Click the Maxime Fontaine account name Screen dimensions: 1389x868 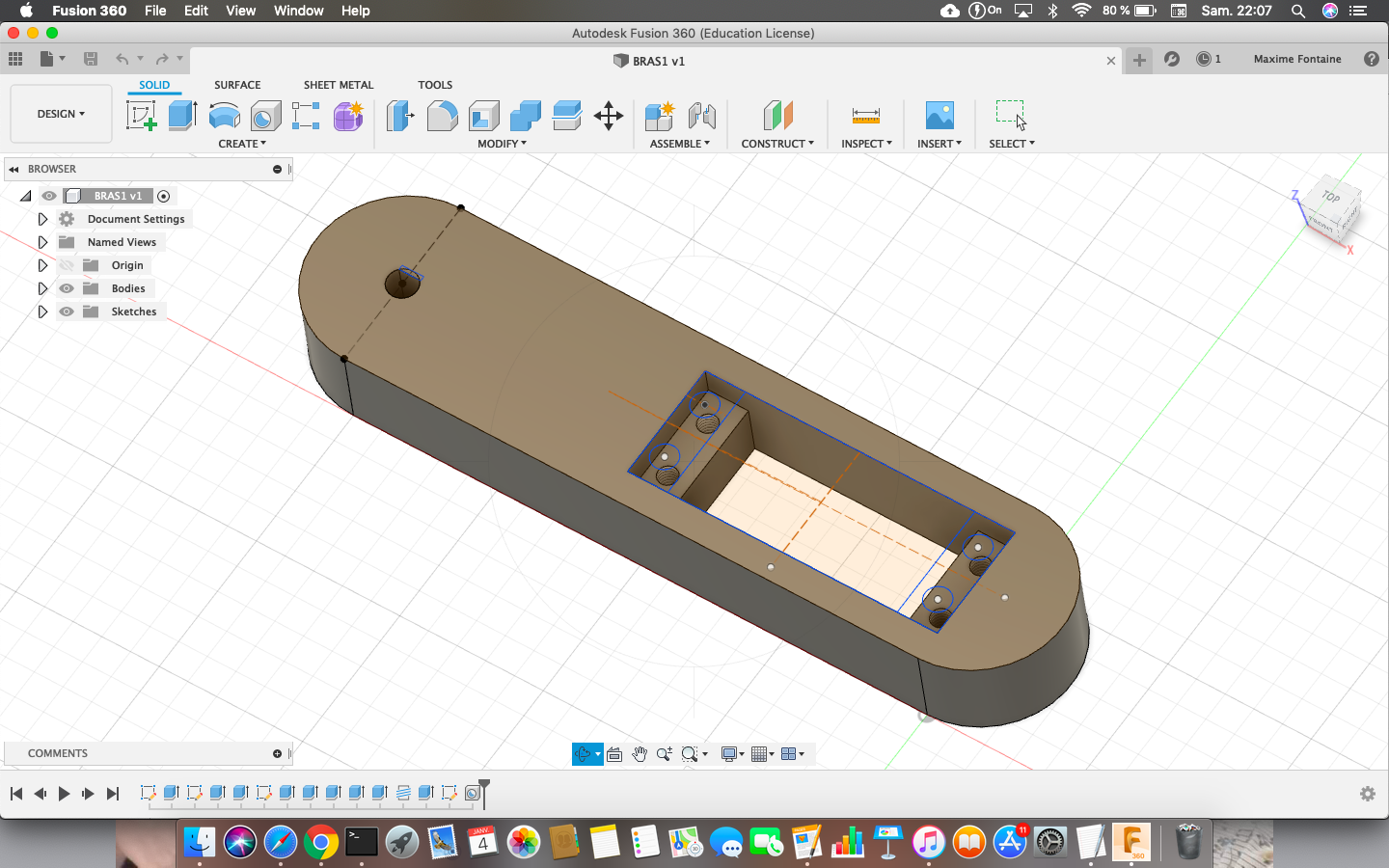[1296, 59]
